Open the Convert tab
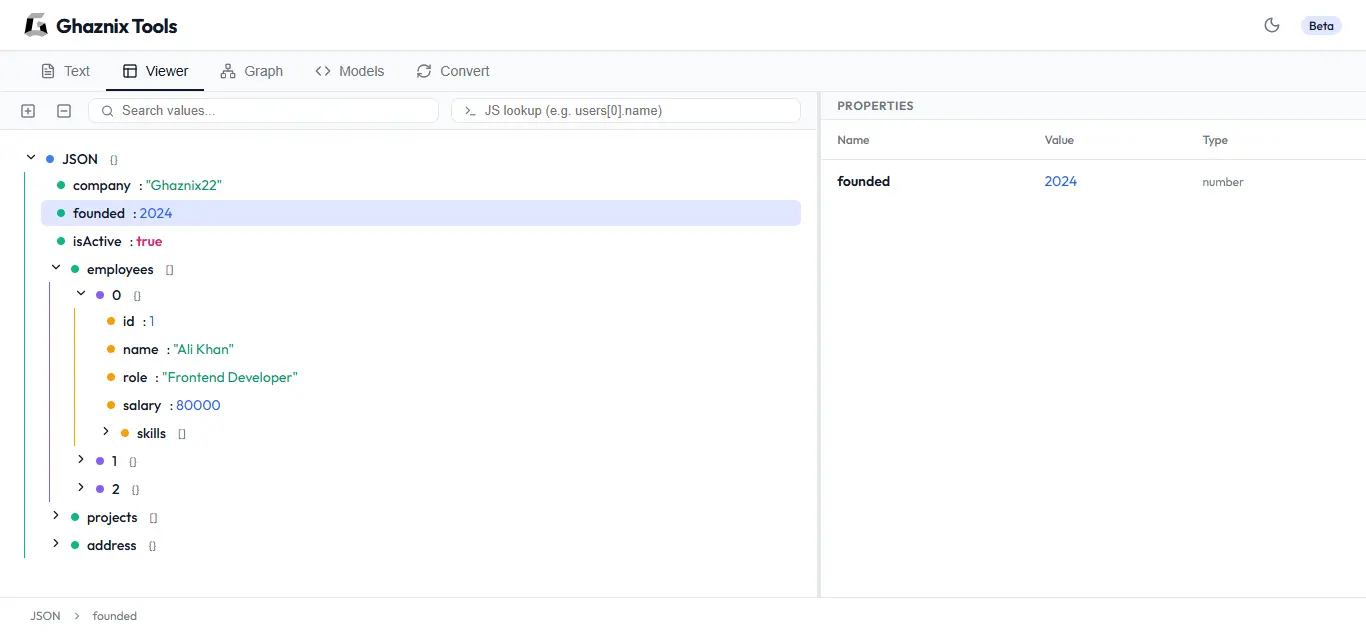This screenshot has height=633, width=1366. point(452,71)
